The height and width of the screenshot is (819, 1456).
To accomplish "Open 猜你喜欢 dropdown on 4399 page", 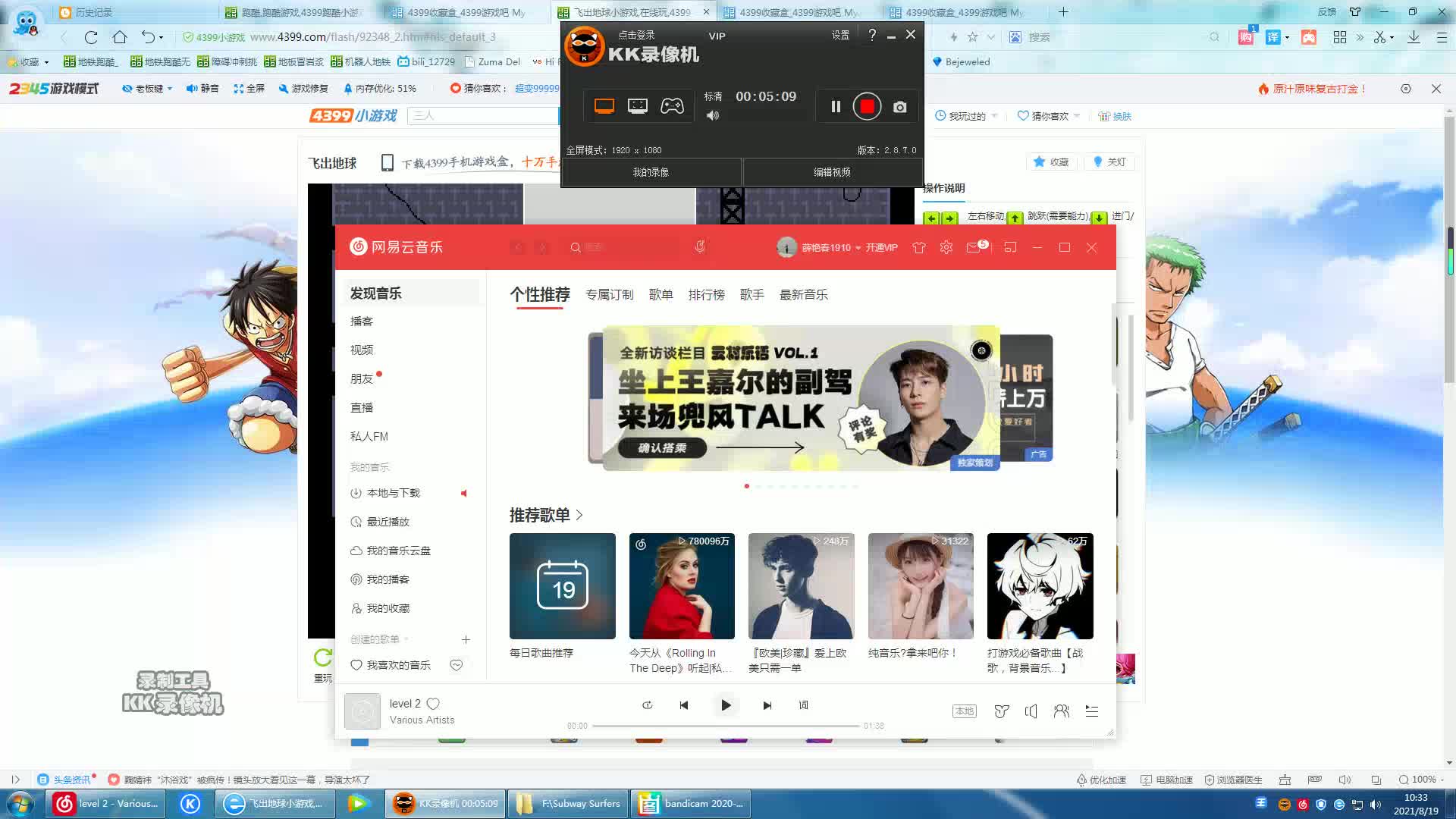I will click(1049, 116).
